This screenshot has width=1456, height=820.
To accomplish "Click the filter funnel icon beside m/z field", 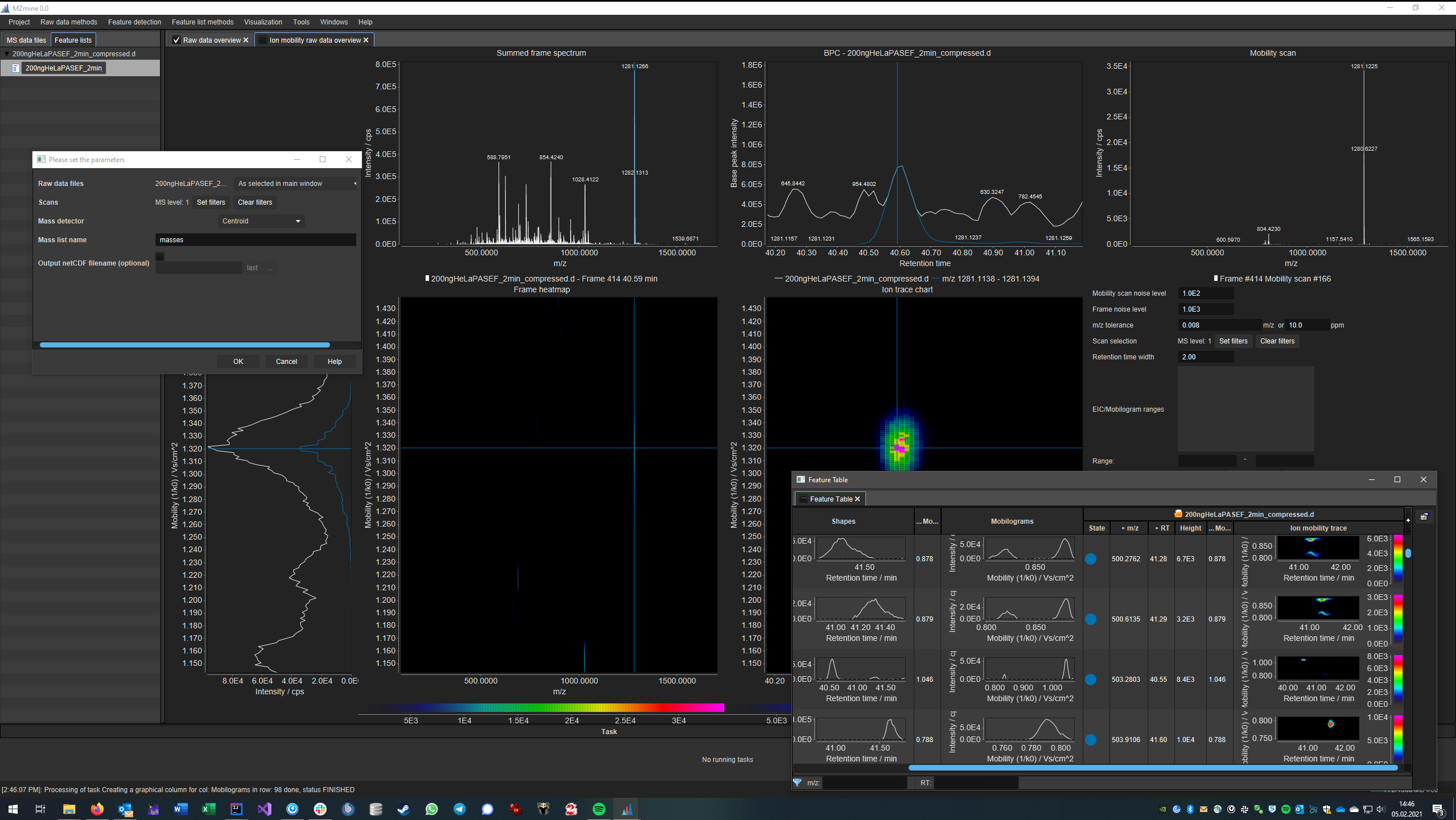I will (x=798, y=782).
